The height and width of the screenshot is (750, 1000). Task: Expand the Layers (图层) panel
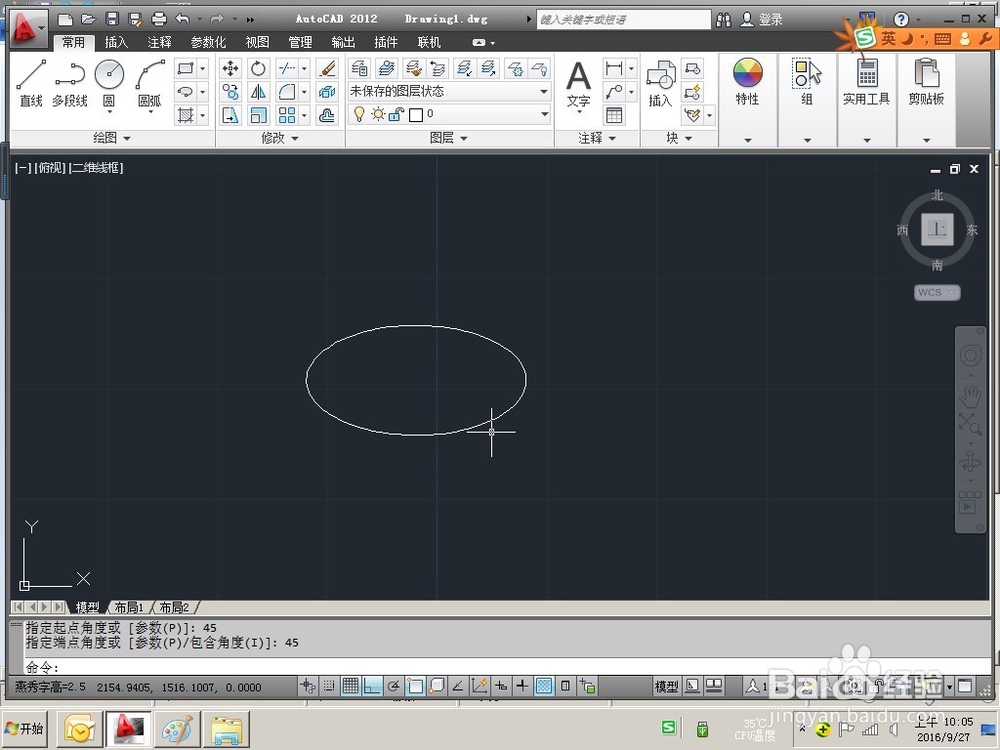pos(449,138)
